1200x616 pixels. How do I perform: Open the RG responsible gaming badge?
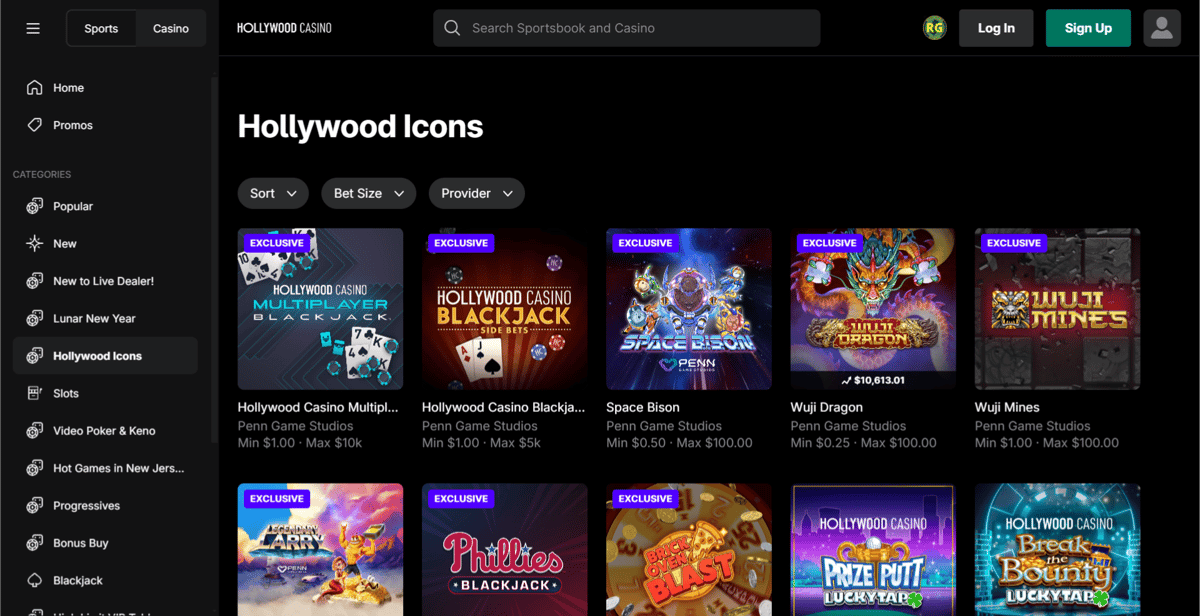935,28
